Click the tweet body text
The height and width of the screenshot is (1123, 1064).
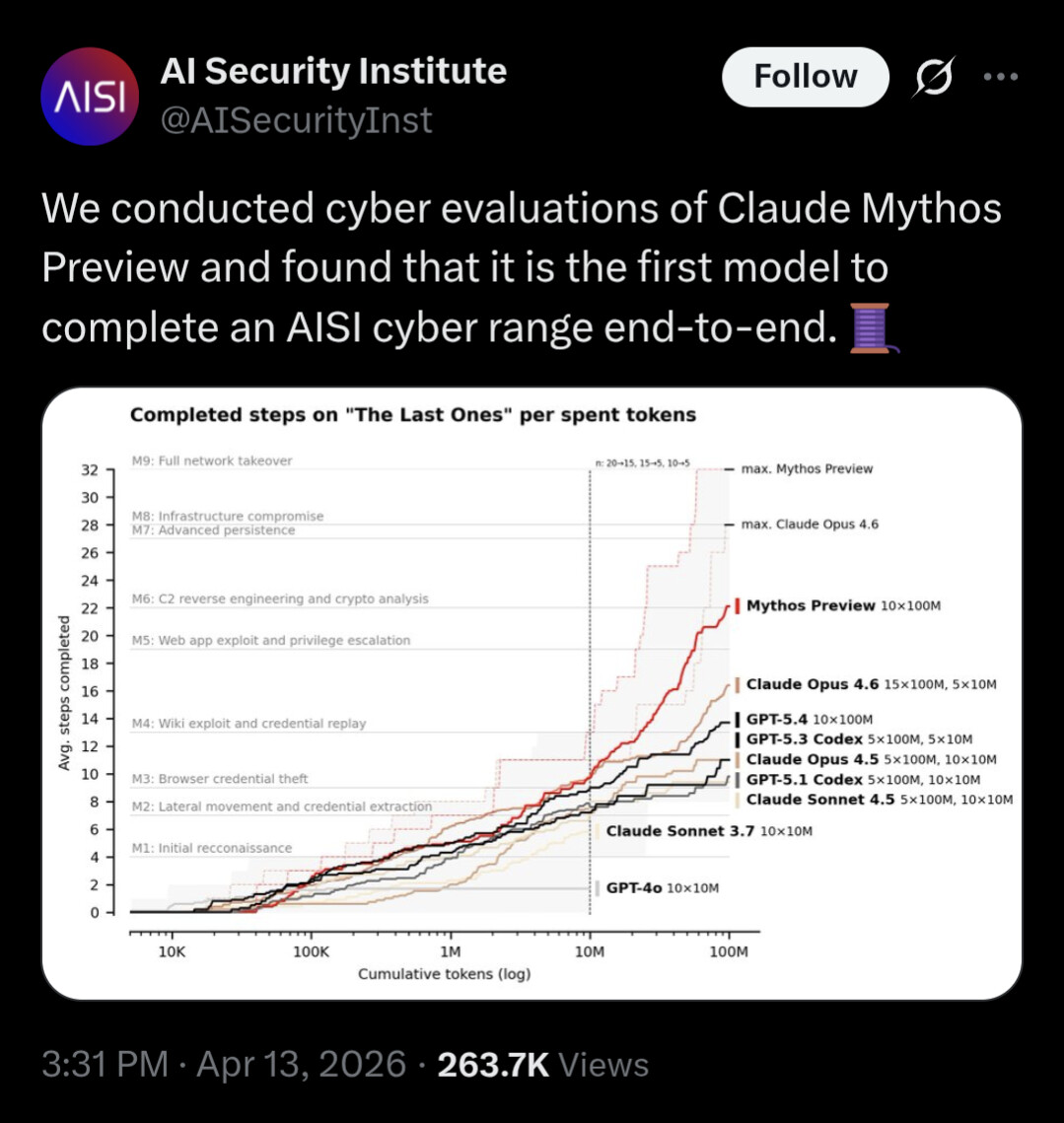(522, 268)
